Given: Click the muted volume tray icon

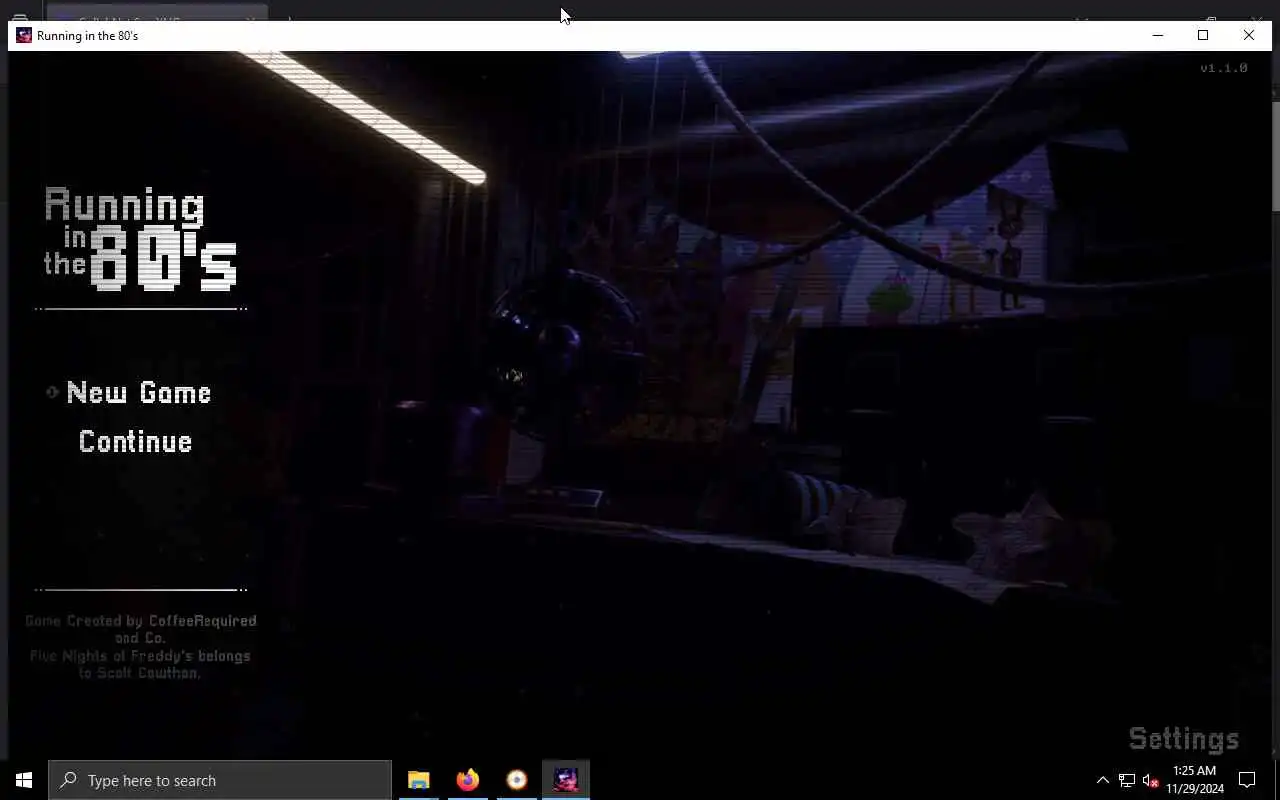Looking at the screenshot, I should point(1151,780).
